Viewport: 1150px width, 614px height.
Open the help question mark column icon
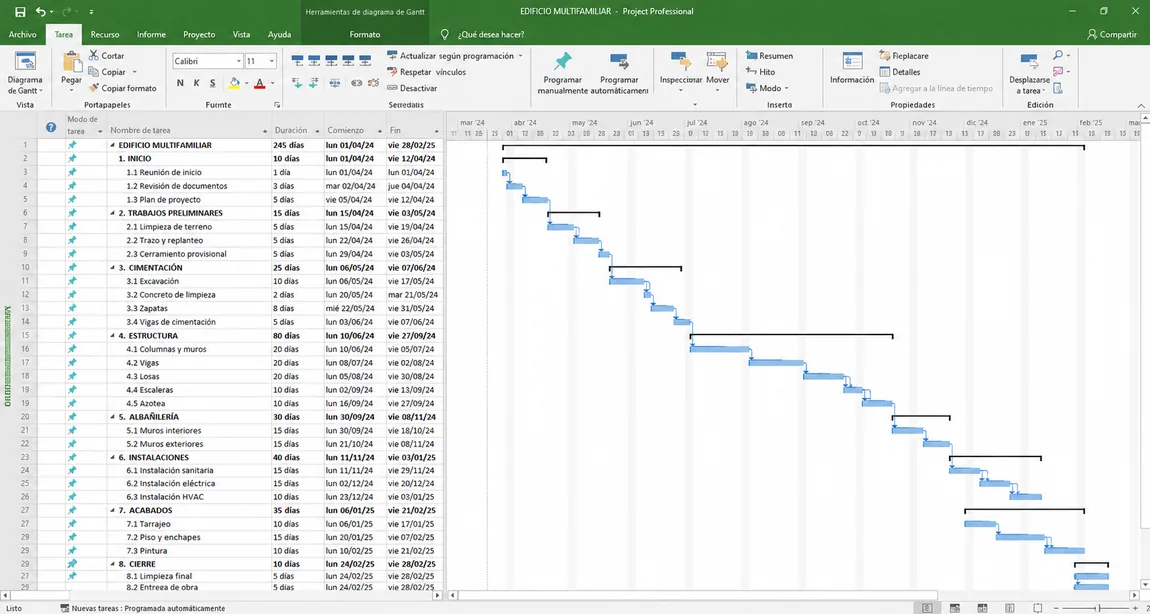(x=51, y=127)
